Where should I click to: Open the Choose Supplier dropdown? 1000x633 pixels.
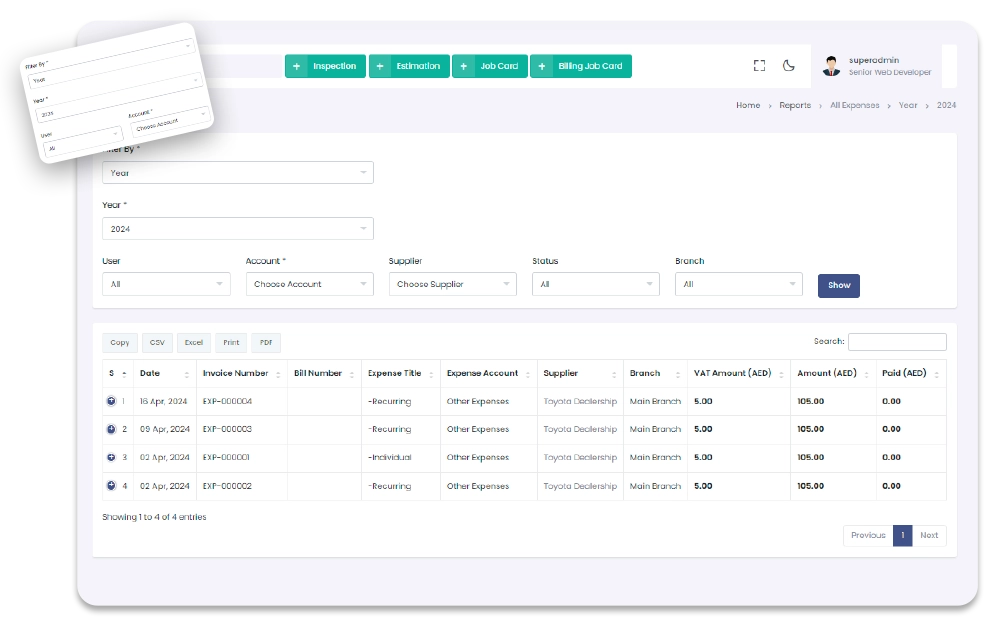pyautogui.click(x=452, y=284)
